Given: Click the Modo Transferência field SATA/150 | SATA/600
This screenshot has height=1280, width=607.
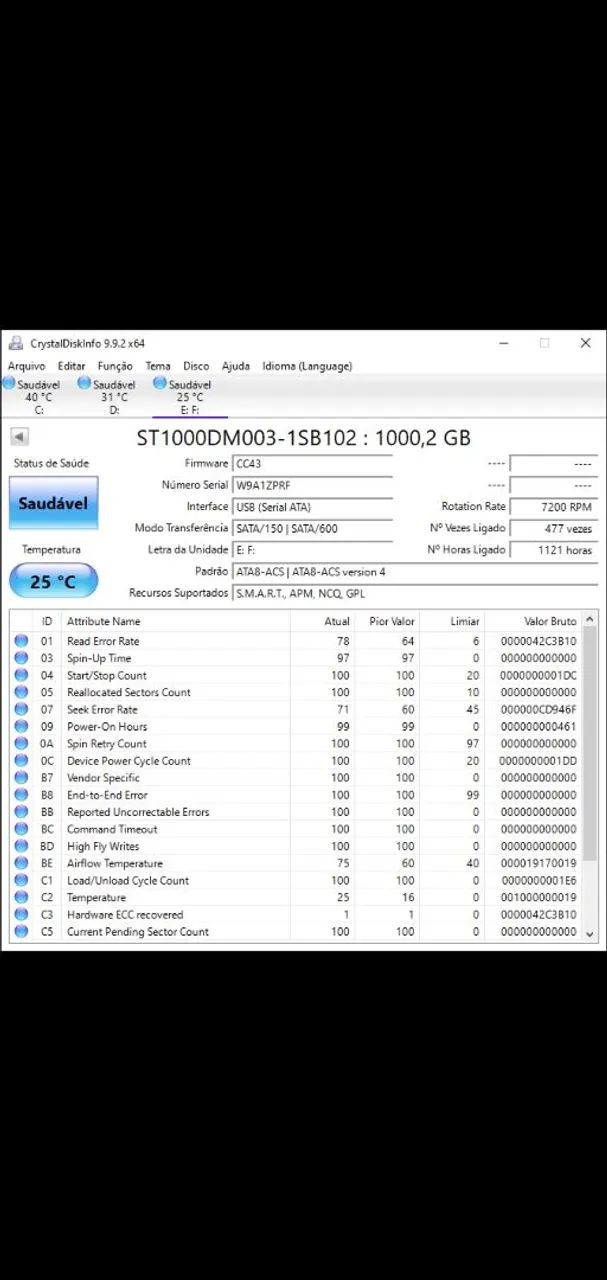Looking at the screenshot, I should [312, 529].
